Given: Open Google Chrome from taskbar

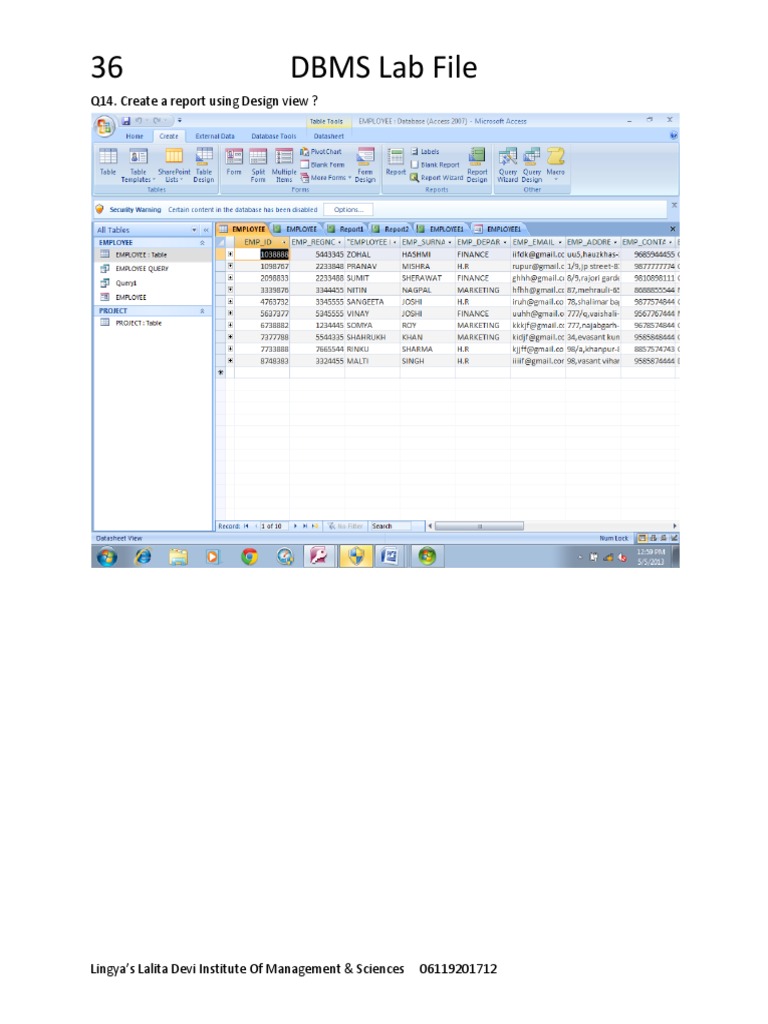Looking at the screenshot, I should pos(249,556).
